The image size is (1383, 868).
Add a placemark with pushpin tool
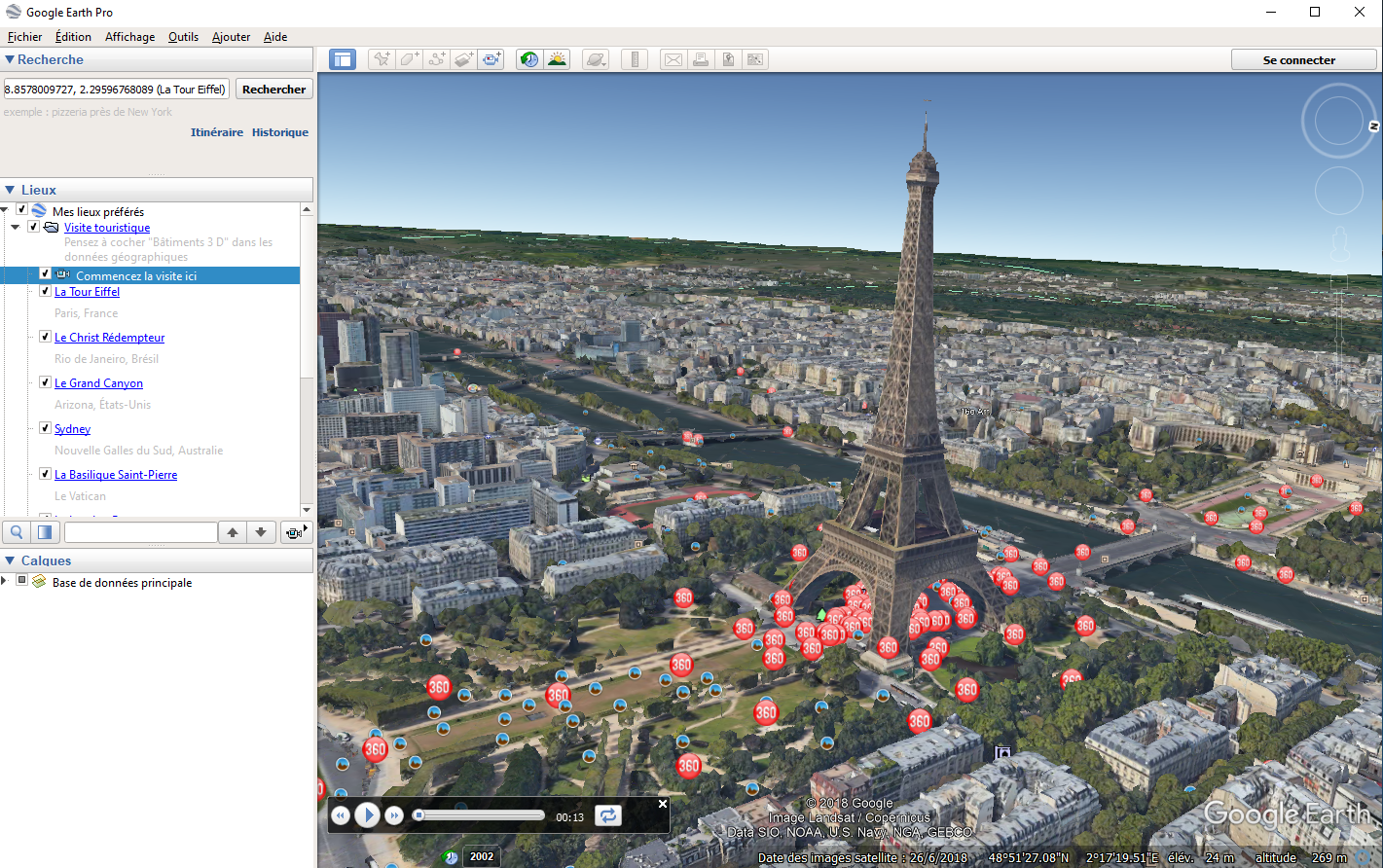(382, 59)
